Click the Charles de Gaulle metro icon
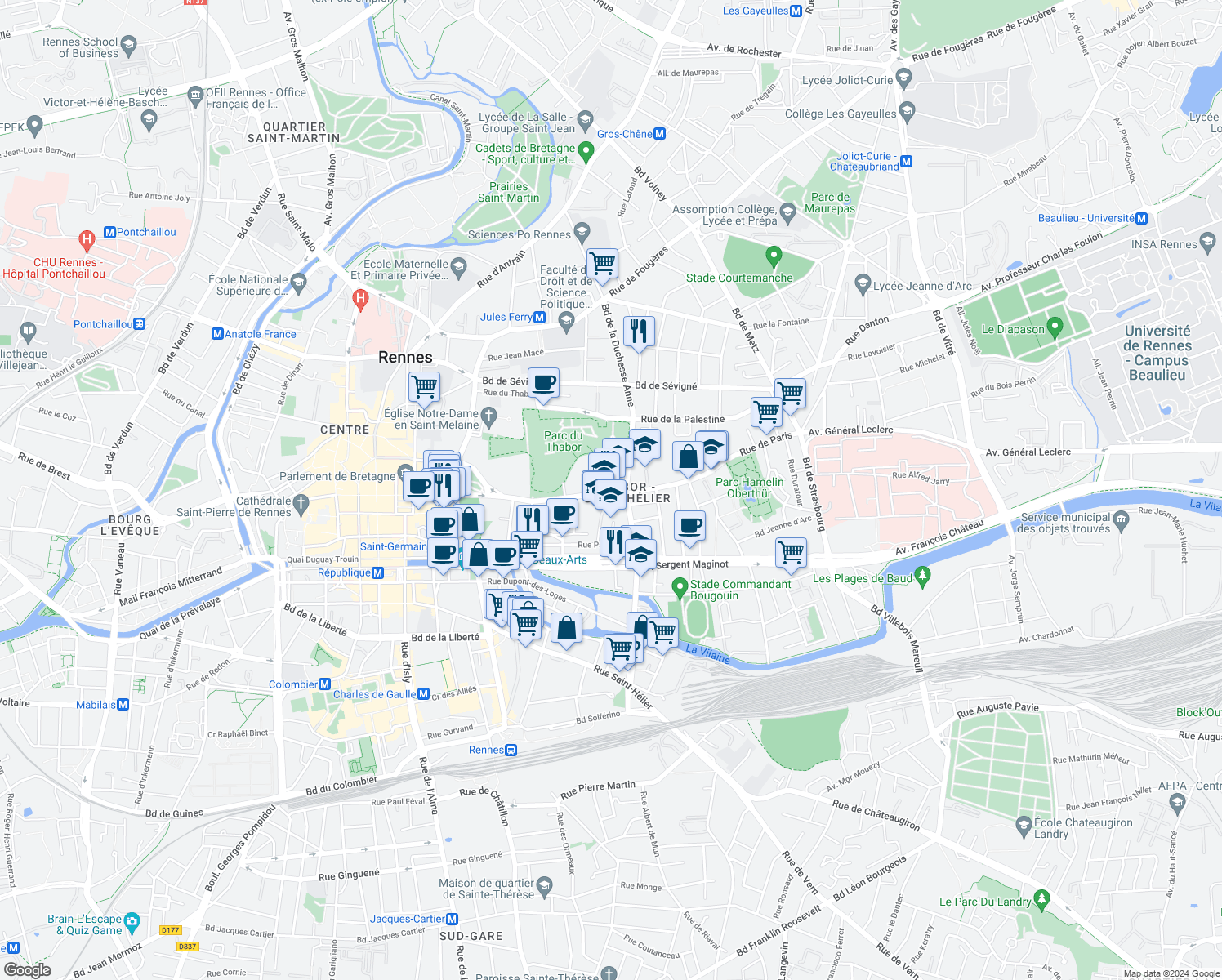This screenshot has height=980, width=1222. click(424, 694)
